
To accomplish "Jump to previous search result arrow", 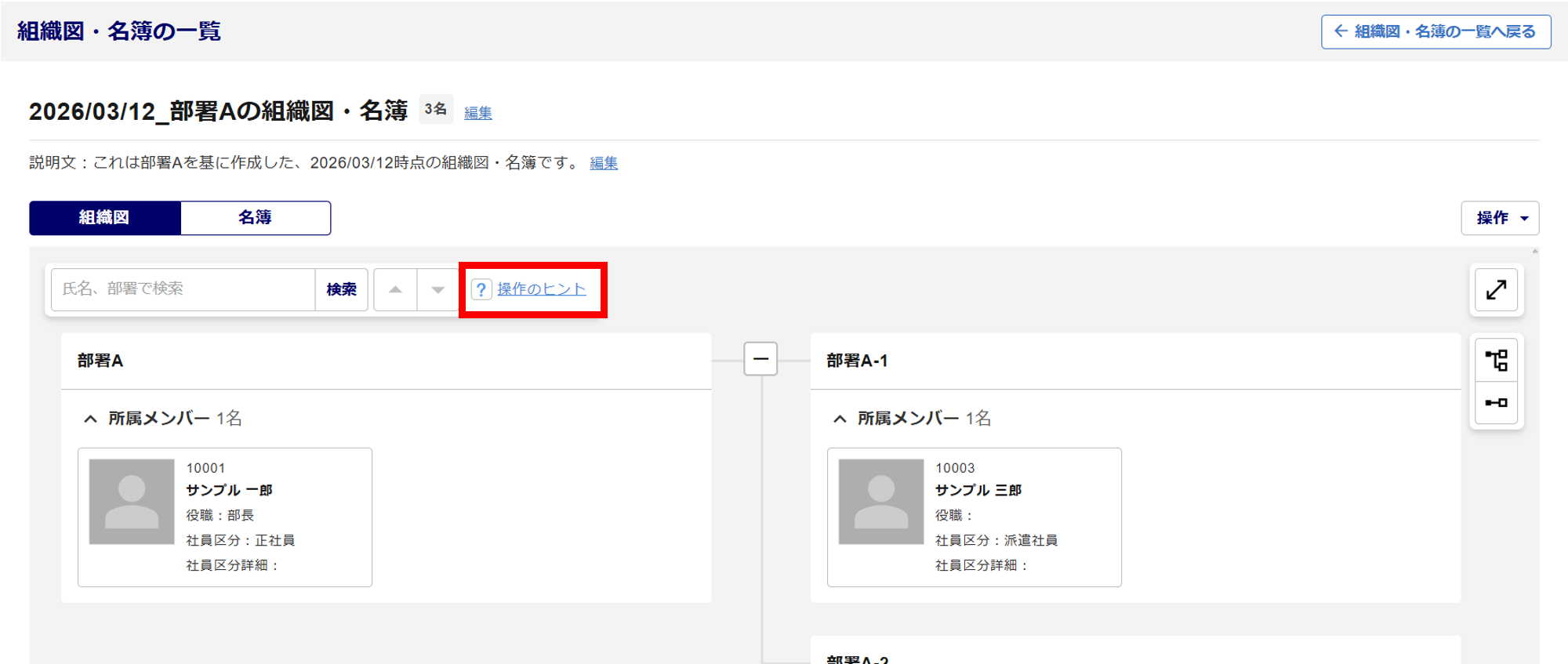I will 395,289.
